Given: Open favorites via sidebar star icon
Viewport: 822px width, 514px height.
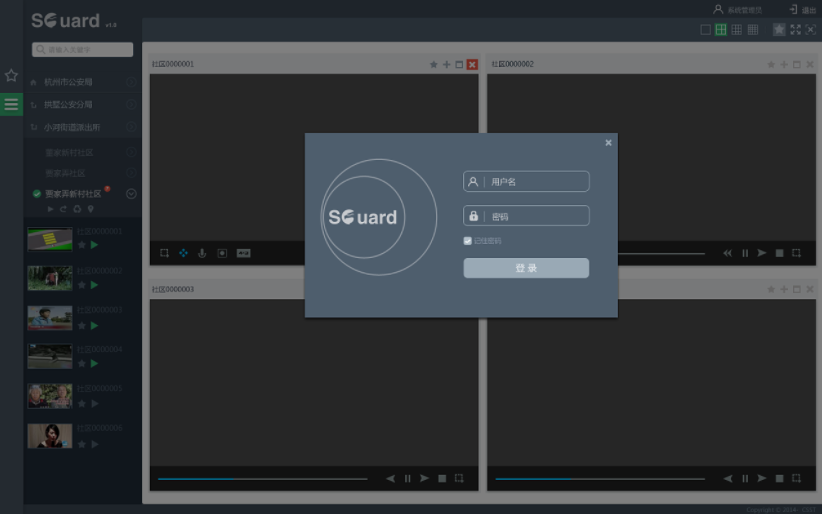Looking at the screenshot, I should [11, 75].
